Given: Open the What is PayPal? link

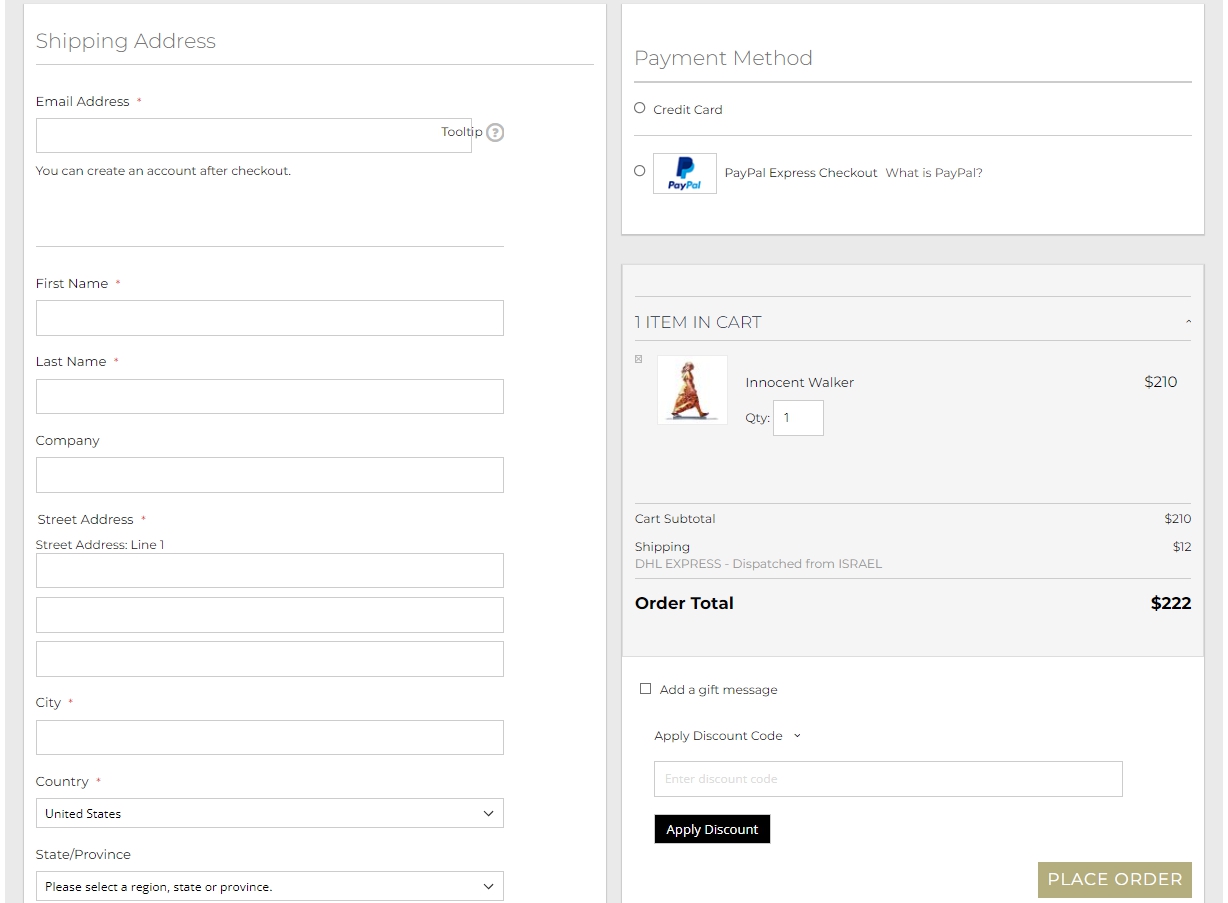Looking at the screenshot, I should (934, 173).
